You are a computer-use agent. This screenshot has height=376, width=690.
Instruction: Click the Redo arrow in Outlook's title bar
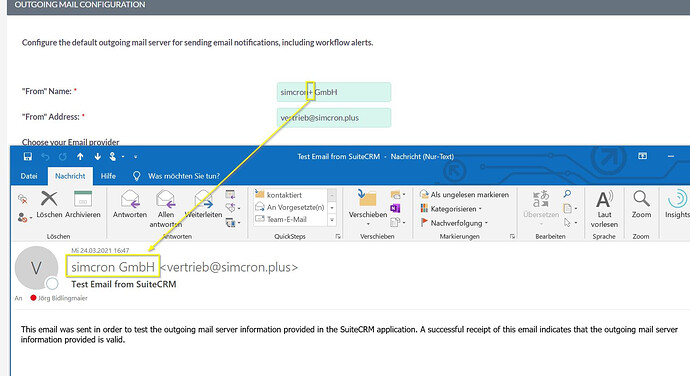[x=62, y=157]
